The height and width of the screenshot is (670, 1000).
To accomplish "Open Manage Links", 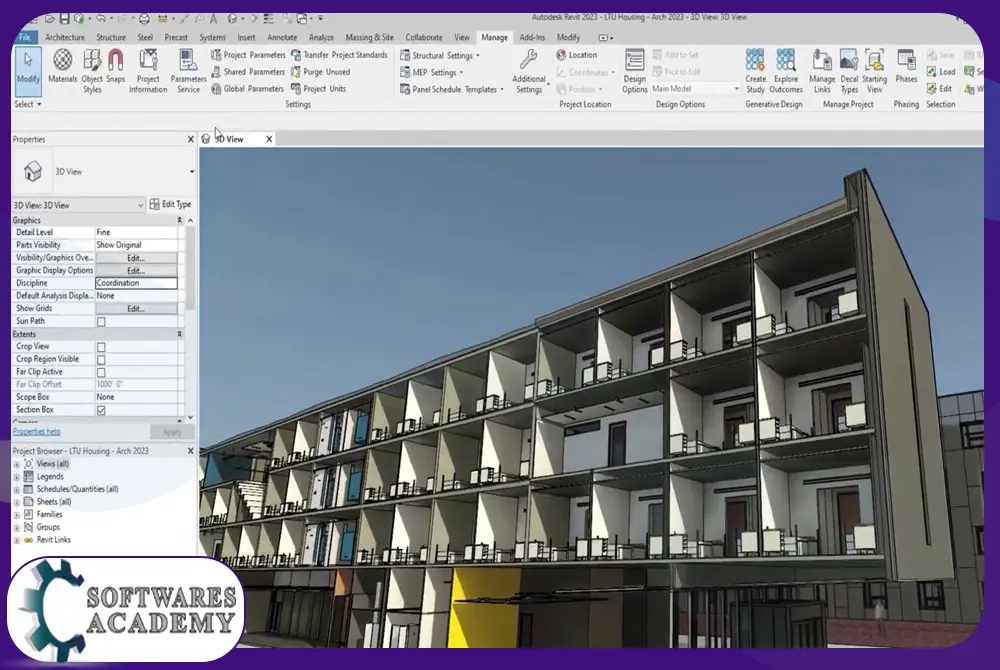I will (x=822, y=71).
